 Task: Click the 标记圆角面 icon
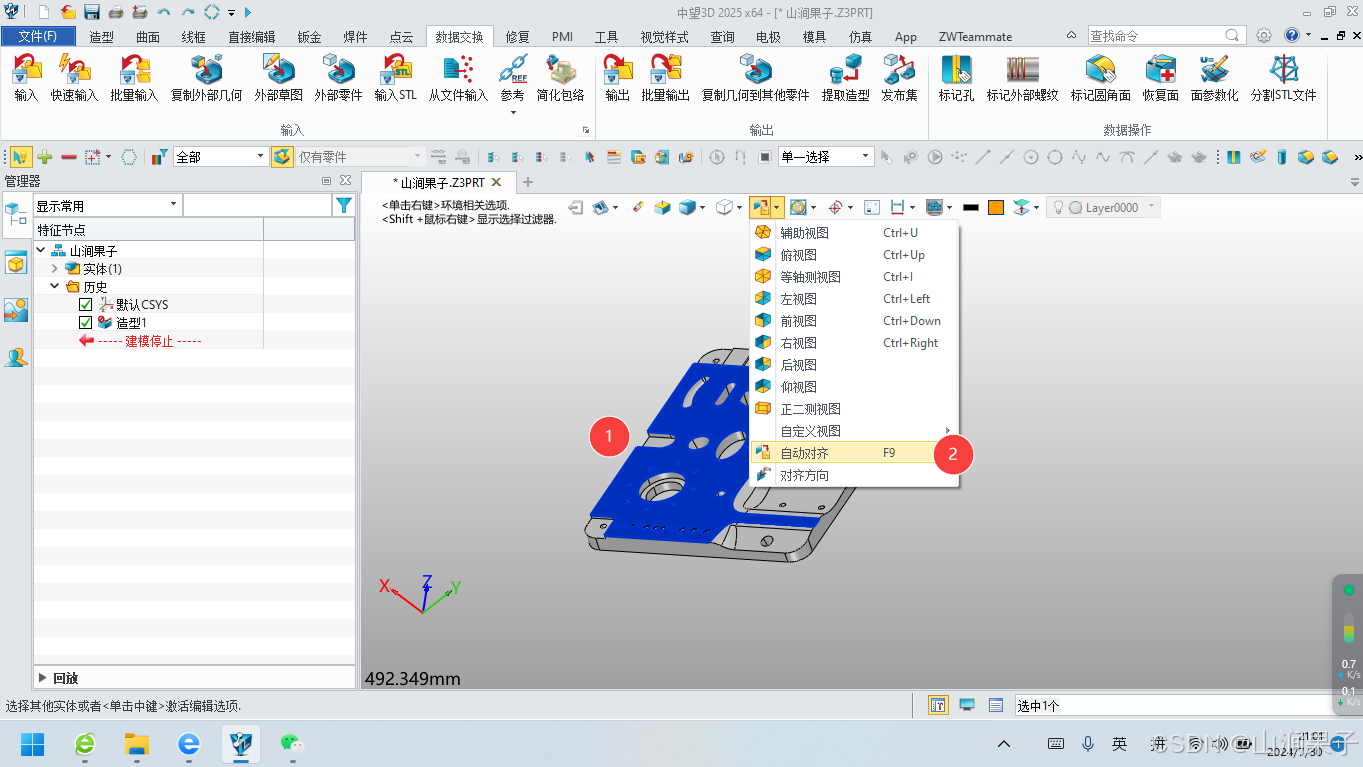[1100, 70]
